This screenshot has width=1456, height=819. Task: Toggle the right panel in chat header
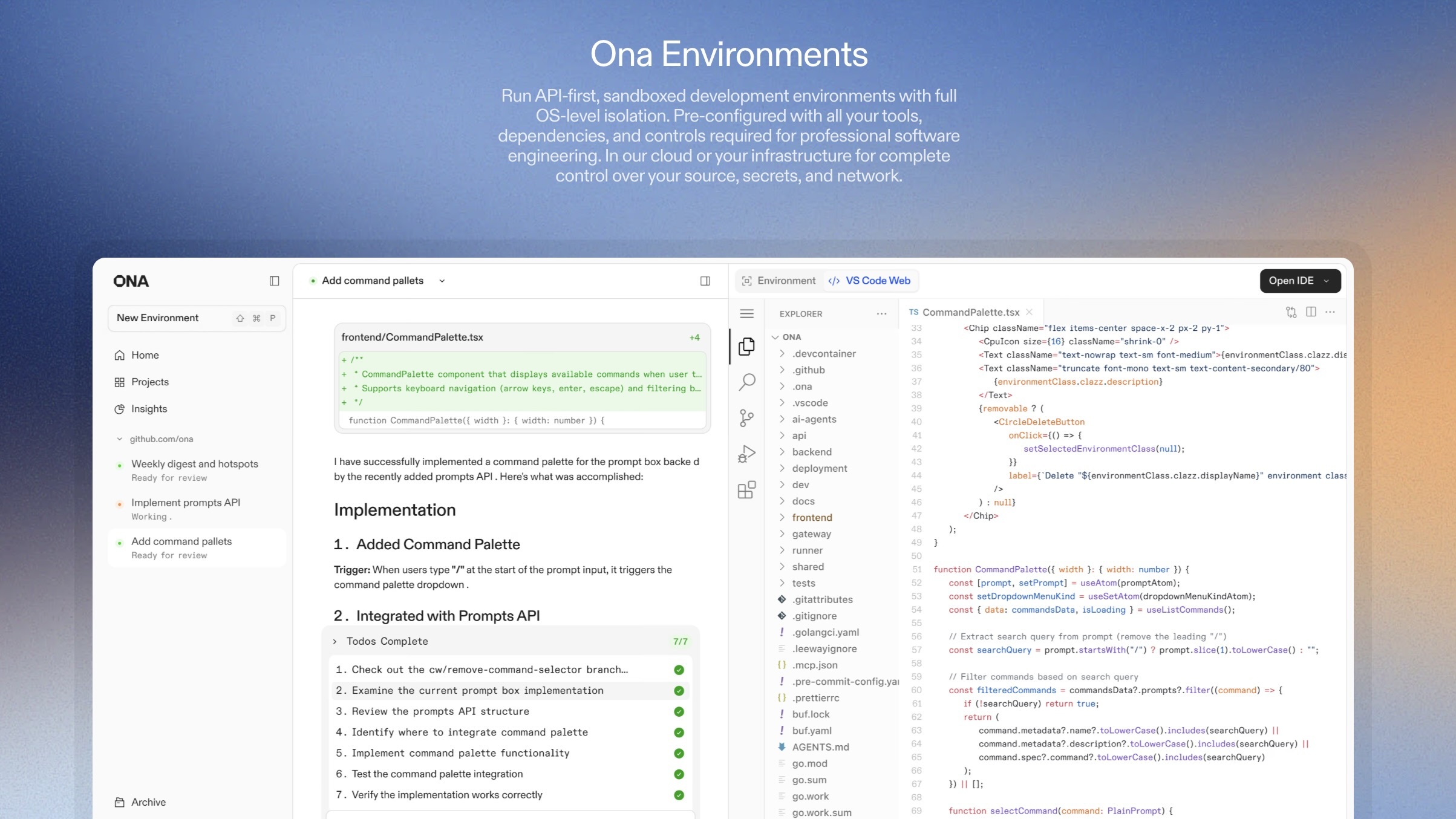705,281
